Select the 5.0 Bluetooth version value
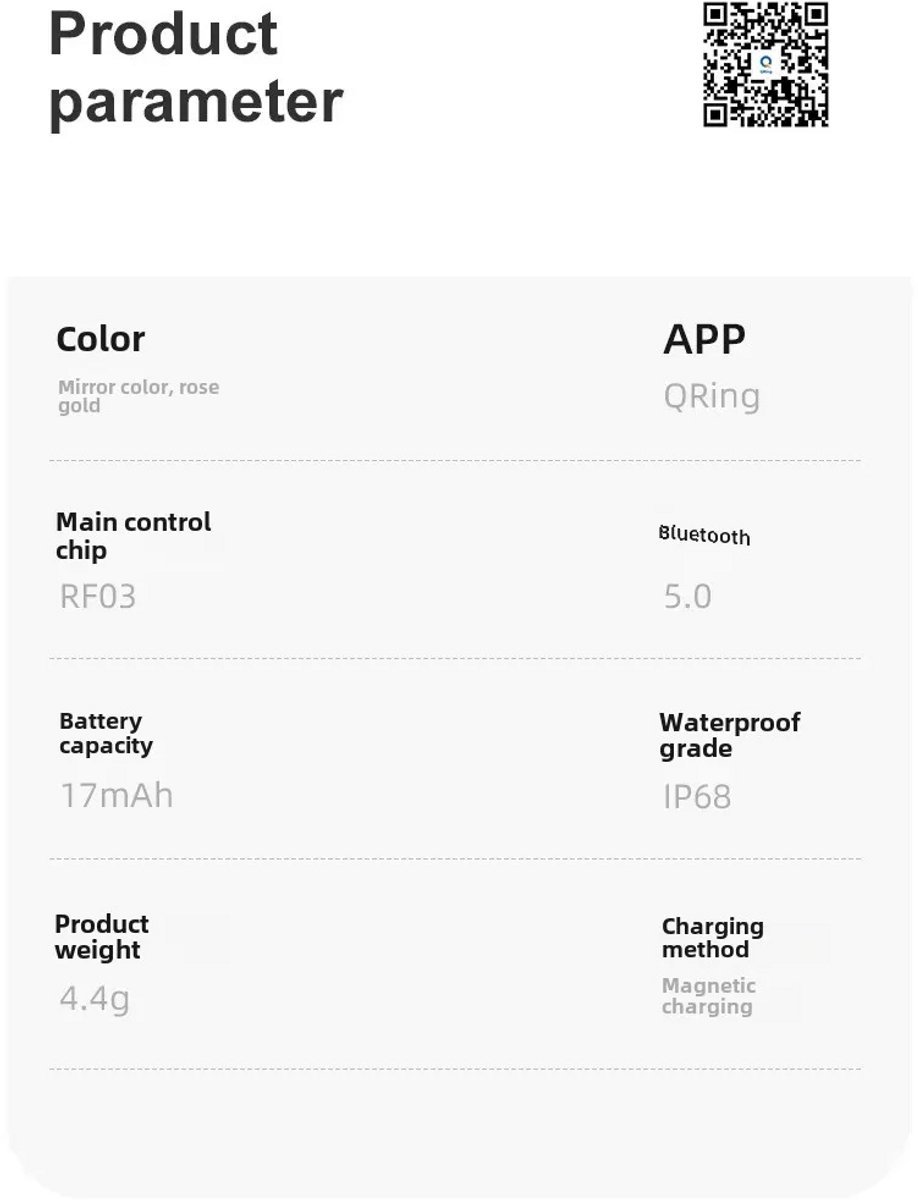The height and width of the screenshot is (1200, 918). pos(687,597)
